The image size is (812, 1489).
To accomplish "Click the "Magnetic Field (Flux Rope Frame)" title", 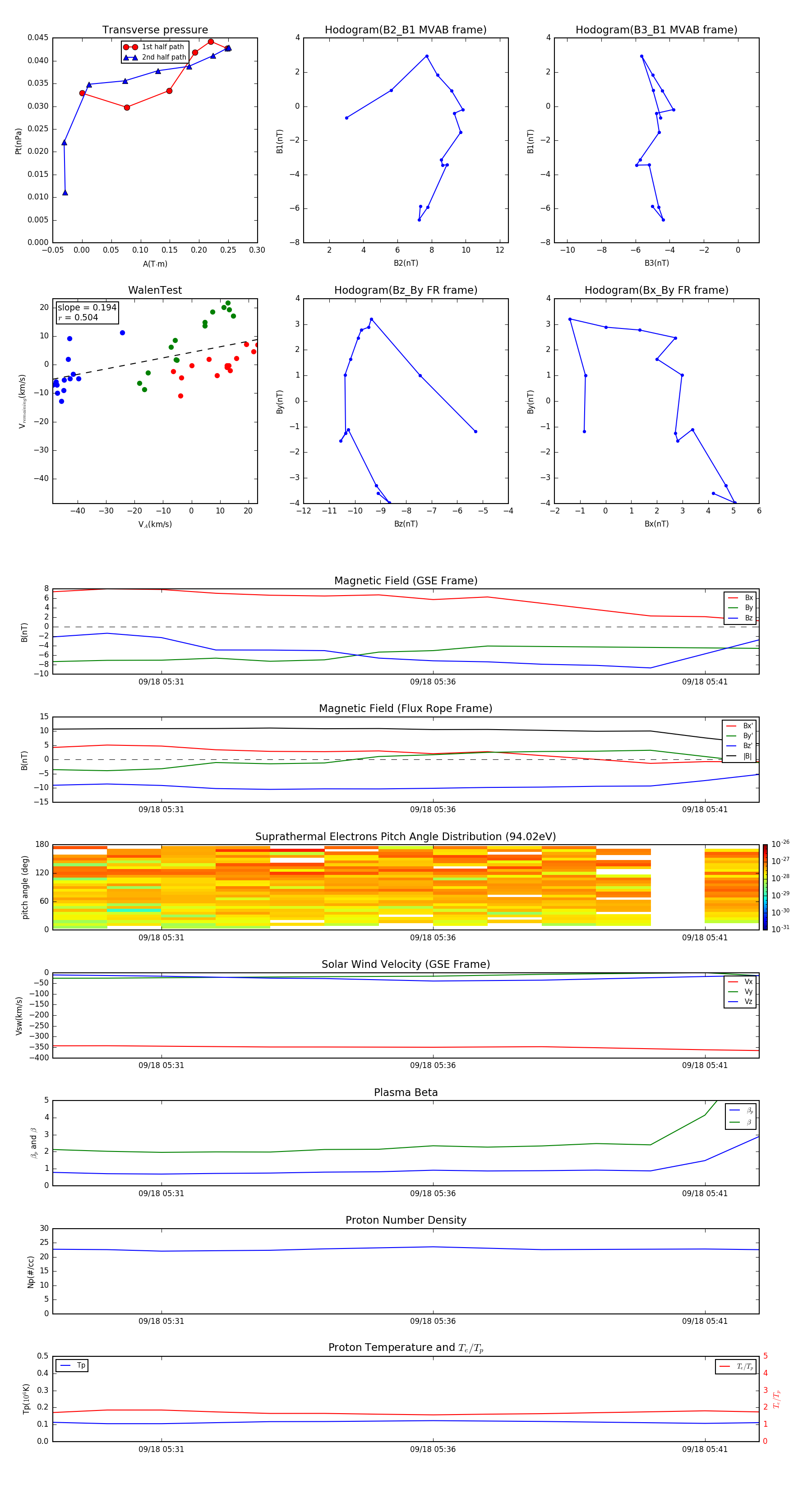I will 406,709.
